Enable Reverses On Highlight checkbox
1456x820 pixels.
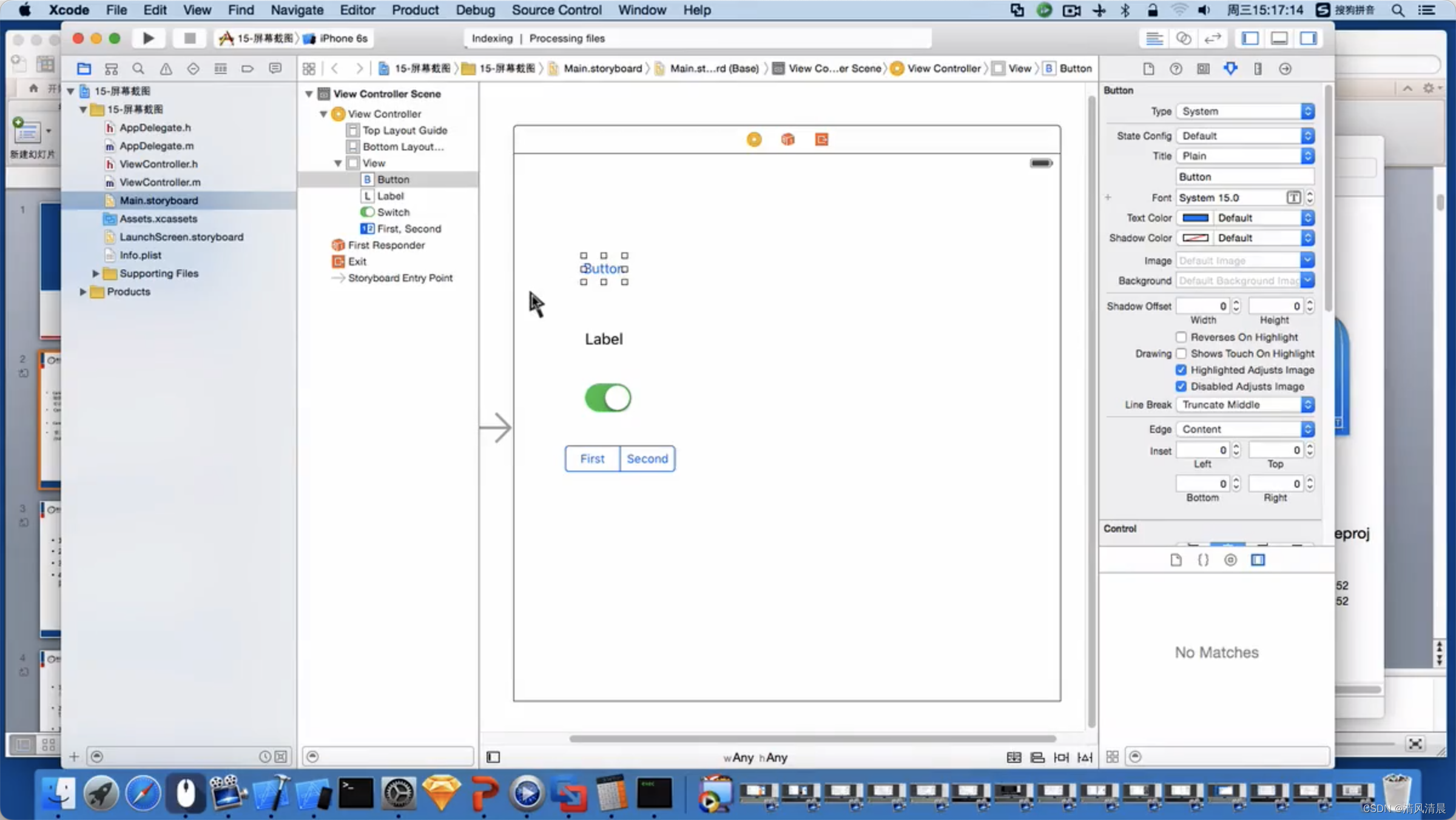point(1181,337)
